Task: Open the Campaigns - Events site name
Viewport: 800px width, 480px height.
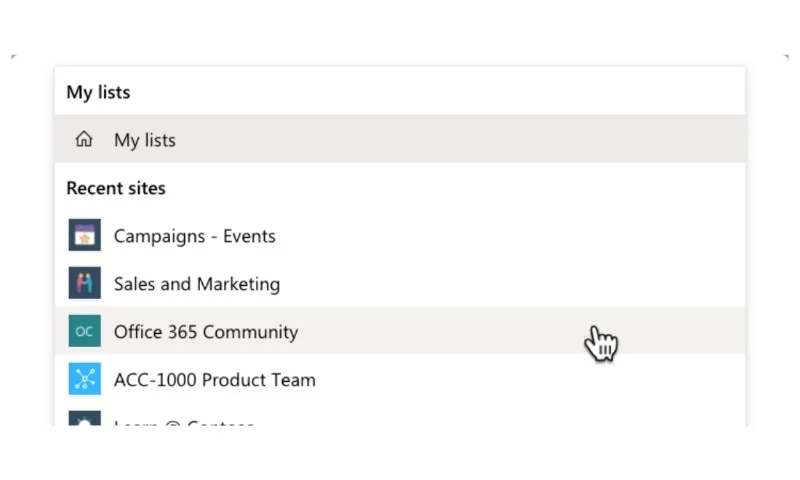Action: (194, 236)
